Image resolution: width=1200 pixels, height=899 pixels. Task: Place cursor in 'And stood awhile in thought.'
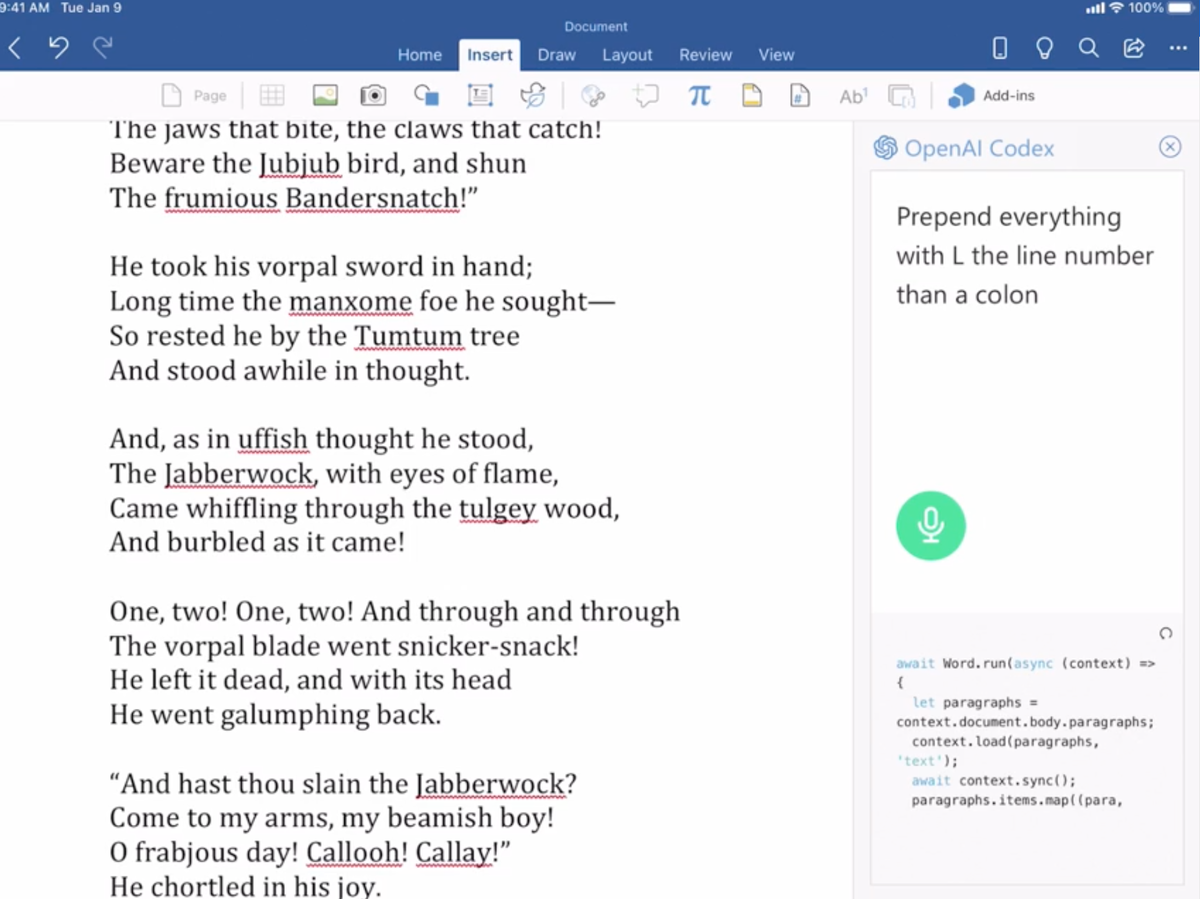[289, 371]
